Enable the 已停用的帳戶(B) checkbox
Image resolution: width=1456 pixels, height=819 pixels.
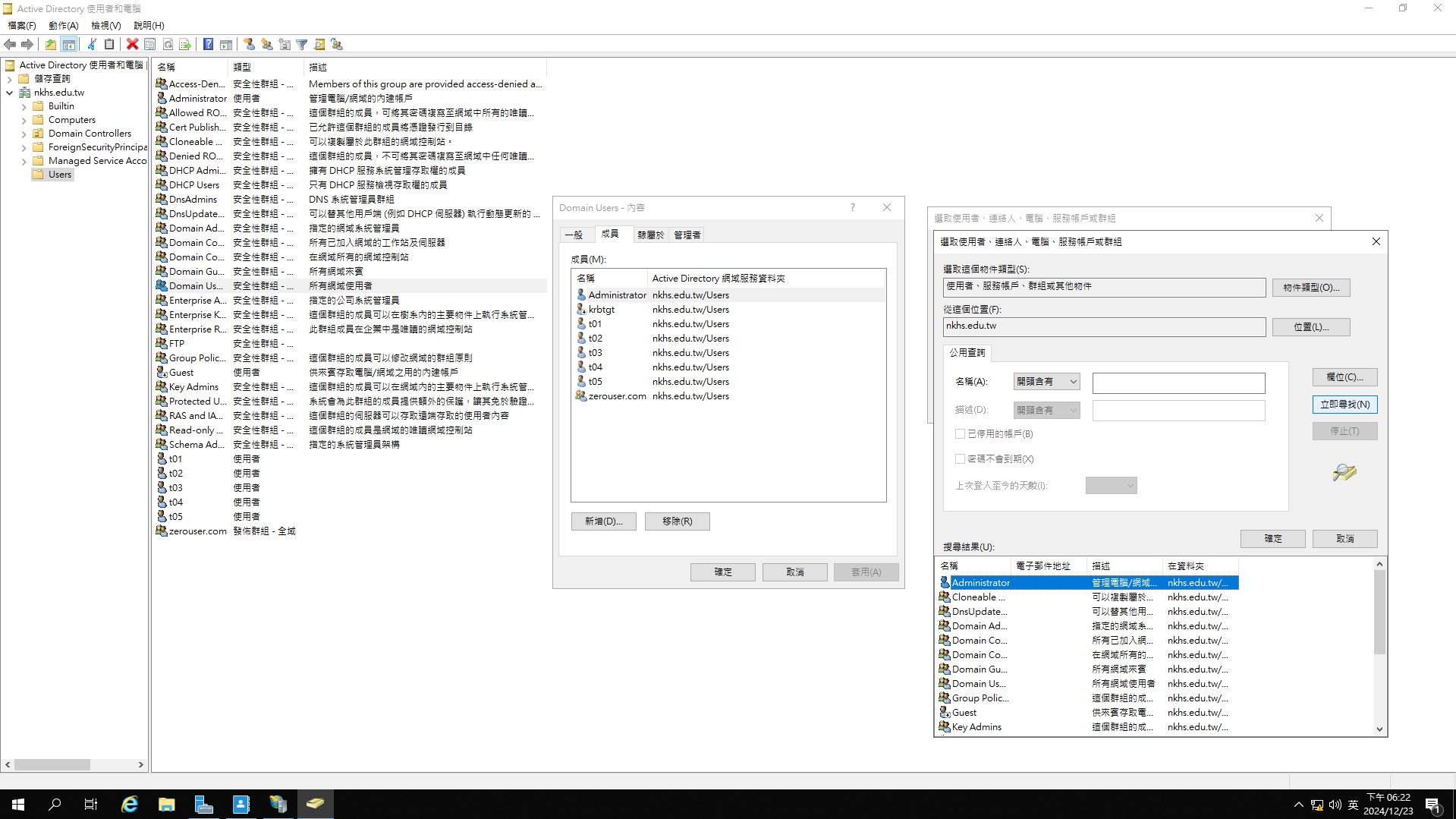coord(960,434)
